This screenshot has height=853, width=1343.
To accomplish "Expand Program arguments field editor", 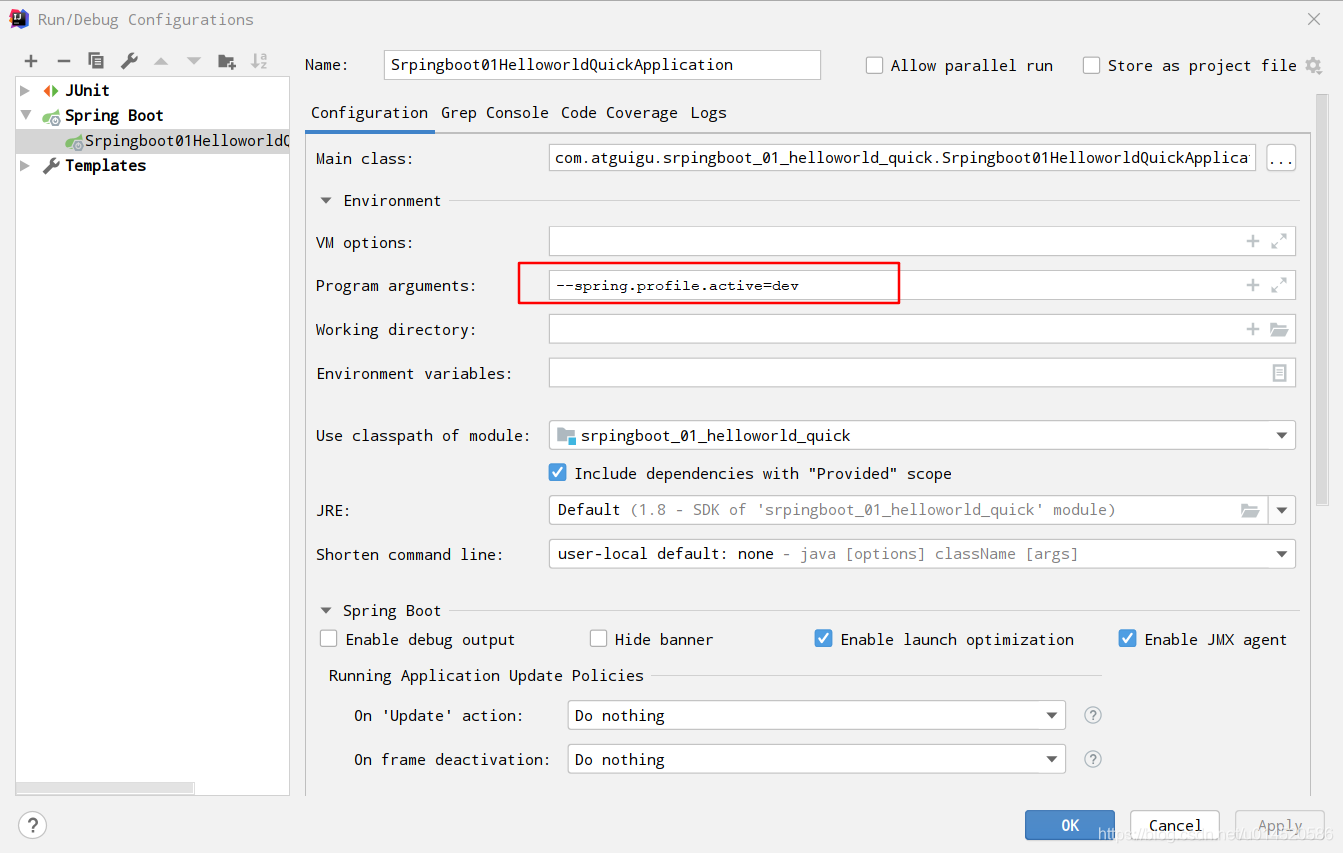I will tap(1279, 285).
